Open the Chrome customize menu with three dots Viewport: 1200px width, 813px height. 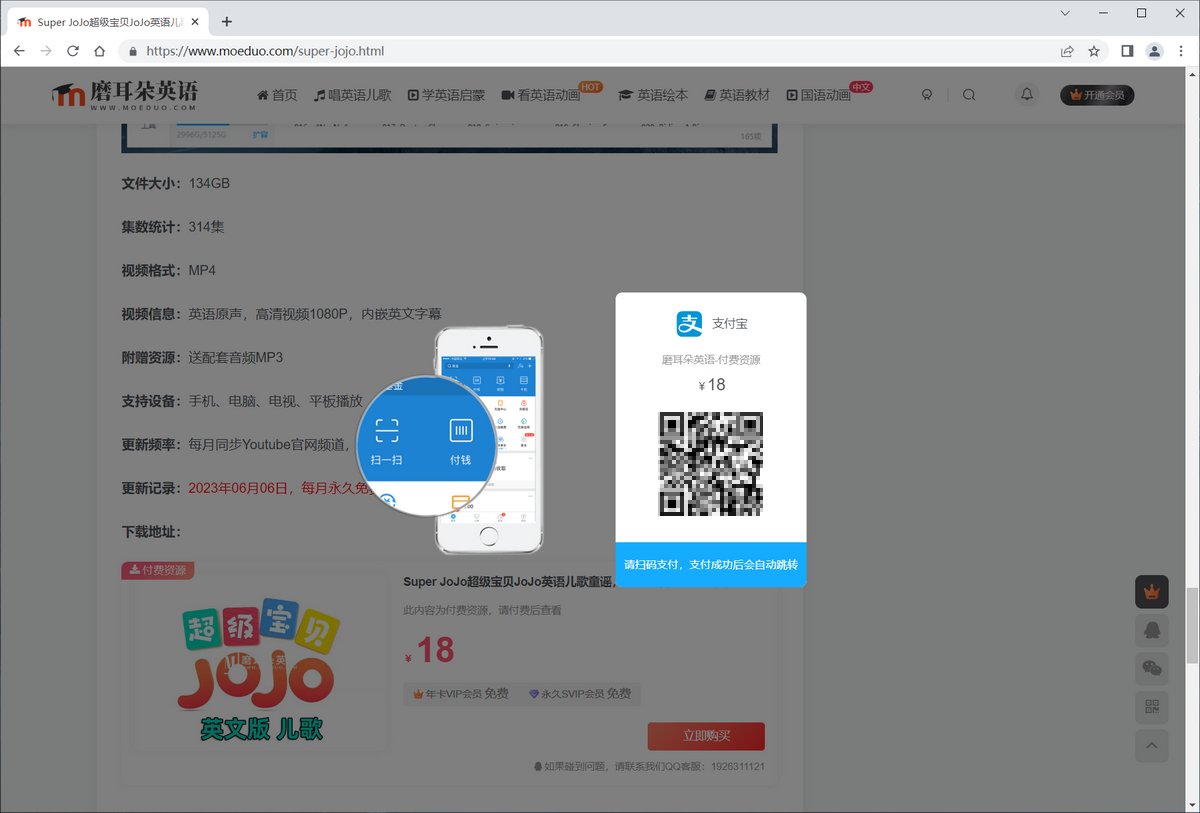pyautogui.click(x=1180, y=51)
